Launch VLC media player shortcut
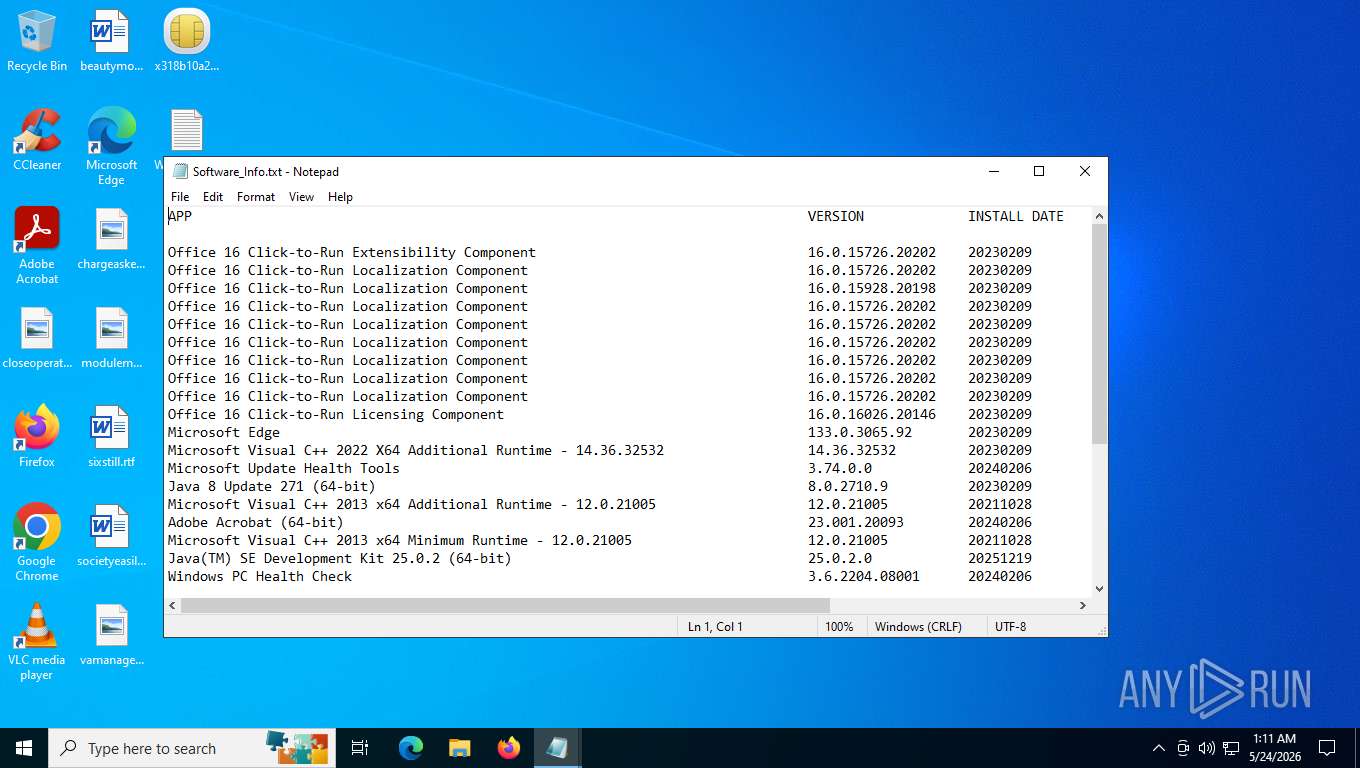 tap(37, 642)
